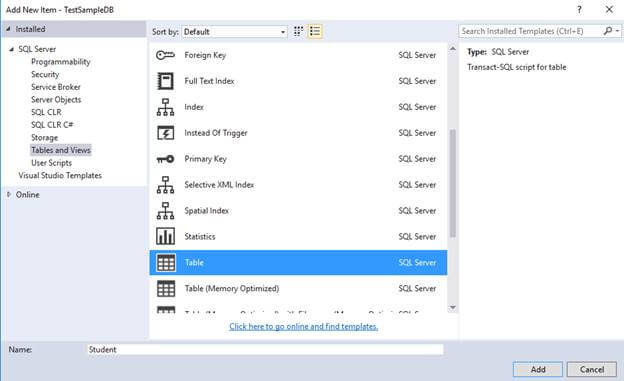Viewport: 624px width, 381px height.
Task: Click the Statistics bar chart icon
Action: pos(165,236)
